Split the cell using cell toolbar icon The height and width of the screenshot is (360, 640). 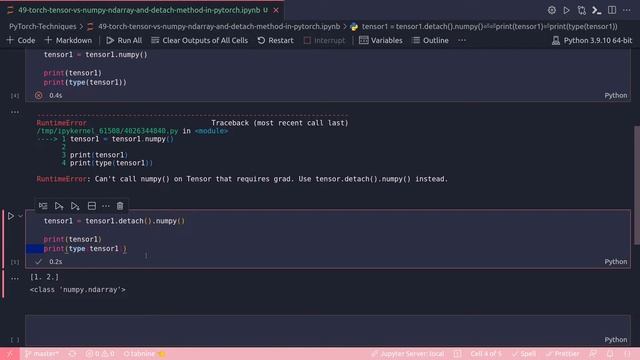point(92,206)
